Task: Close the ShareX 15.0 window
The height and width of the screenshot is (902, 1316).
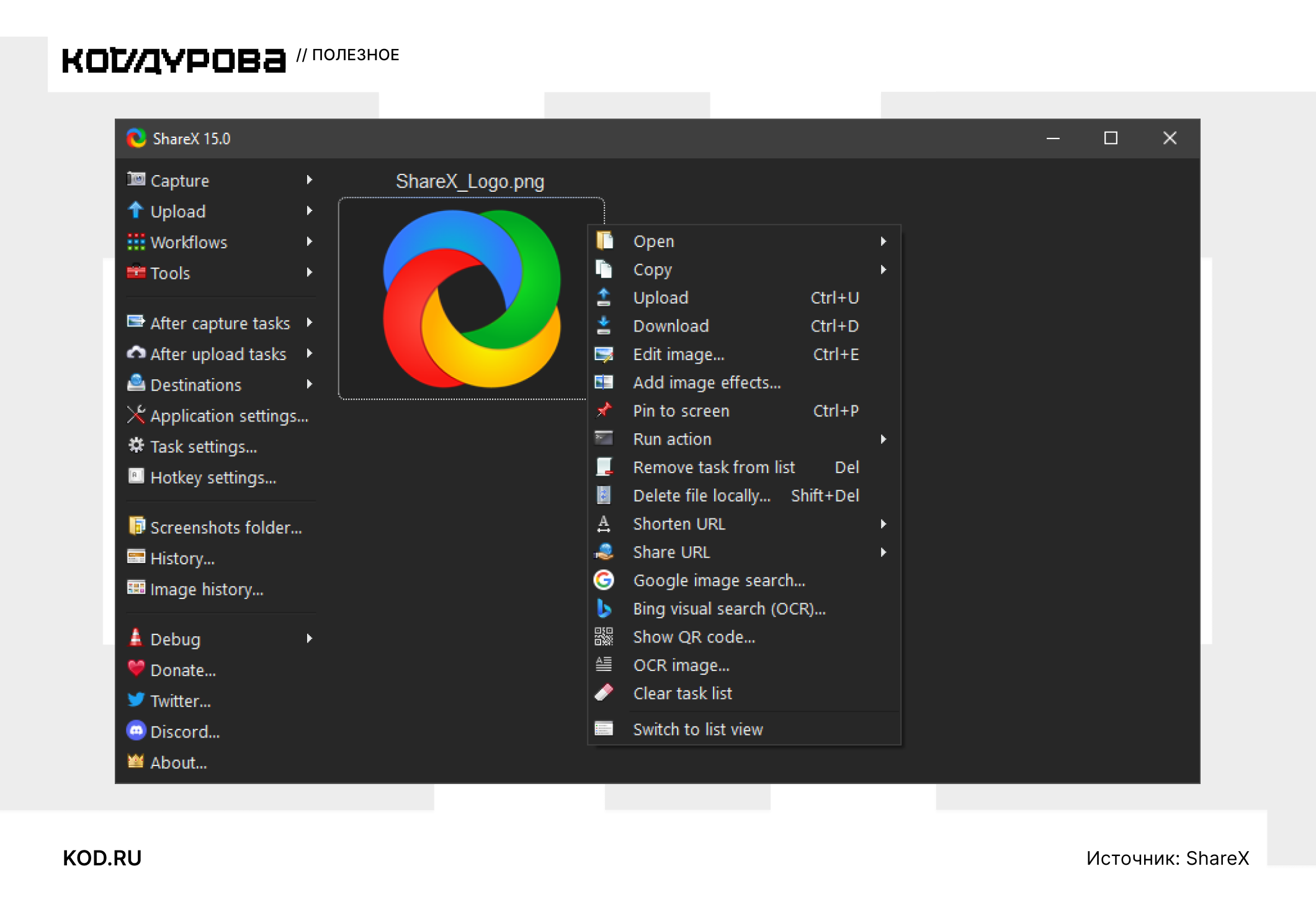Action: 1170,138
